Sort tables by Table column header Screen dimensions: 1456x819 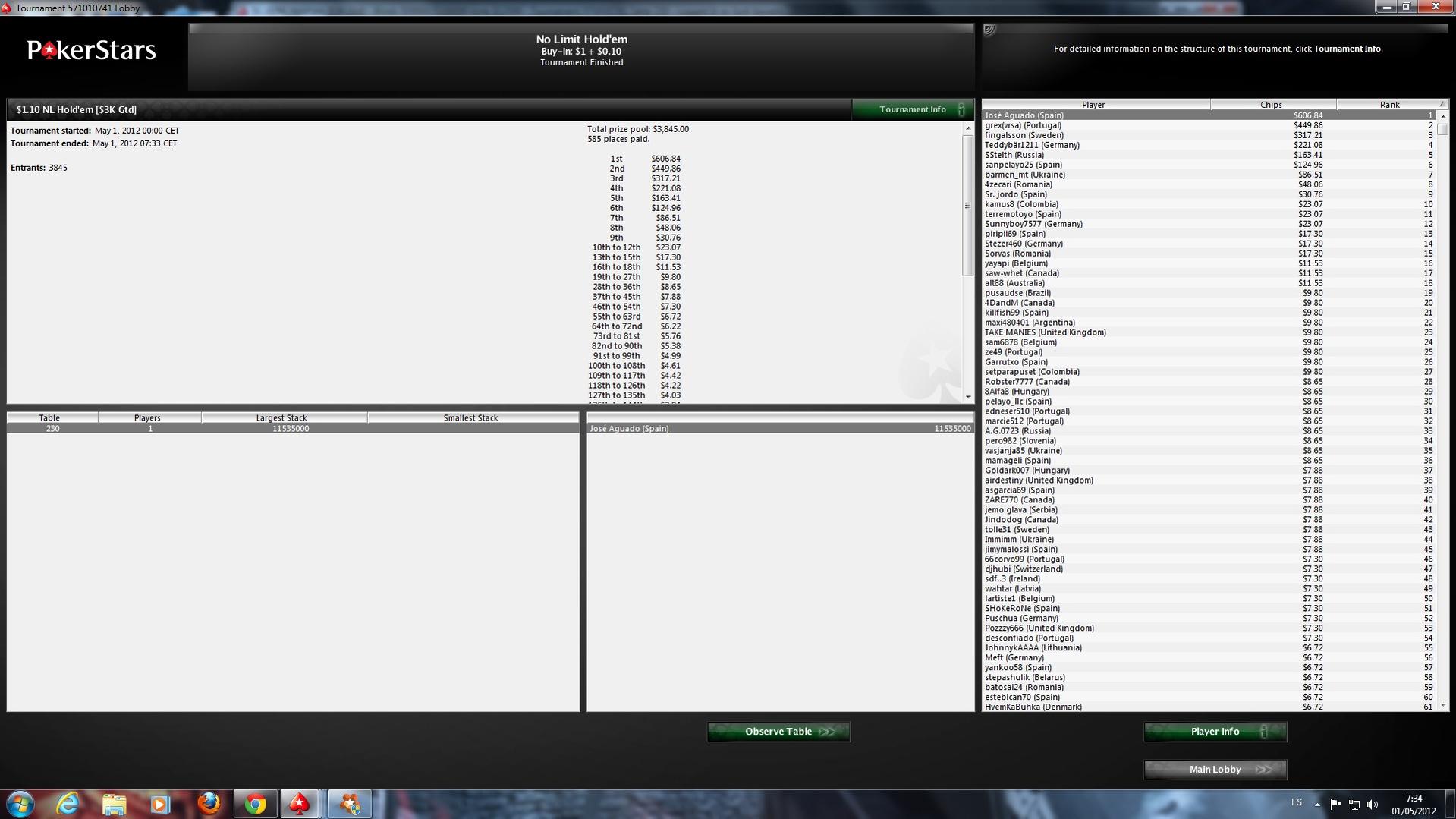pos(50,418)
